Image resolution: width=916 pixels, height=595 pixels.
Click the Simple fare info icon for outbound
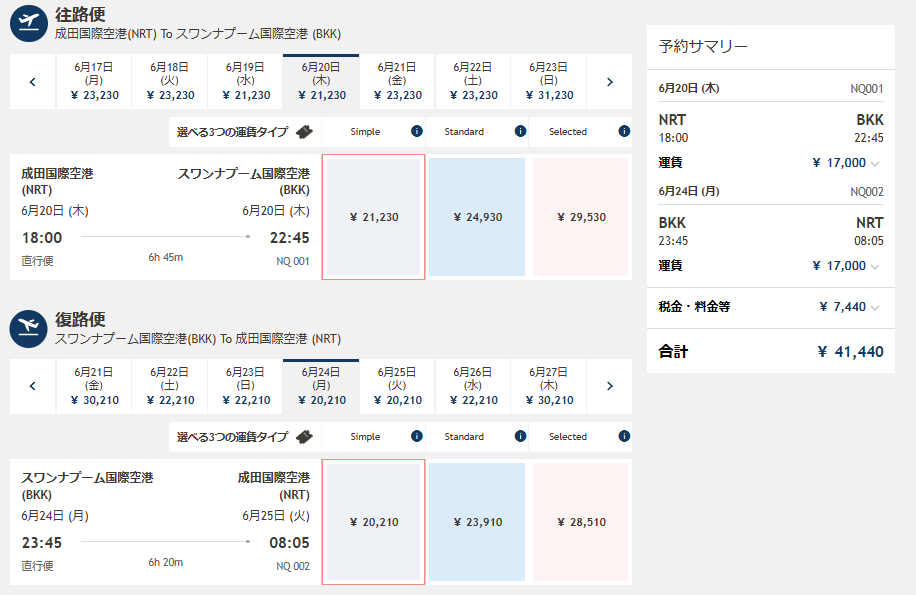[x=417, y=131]
